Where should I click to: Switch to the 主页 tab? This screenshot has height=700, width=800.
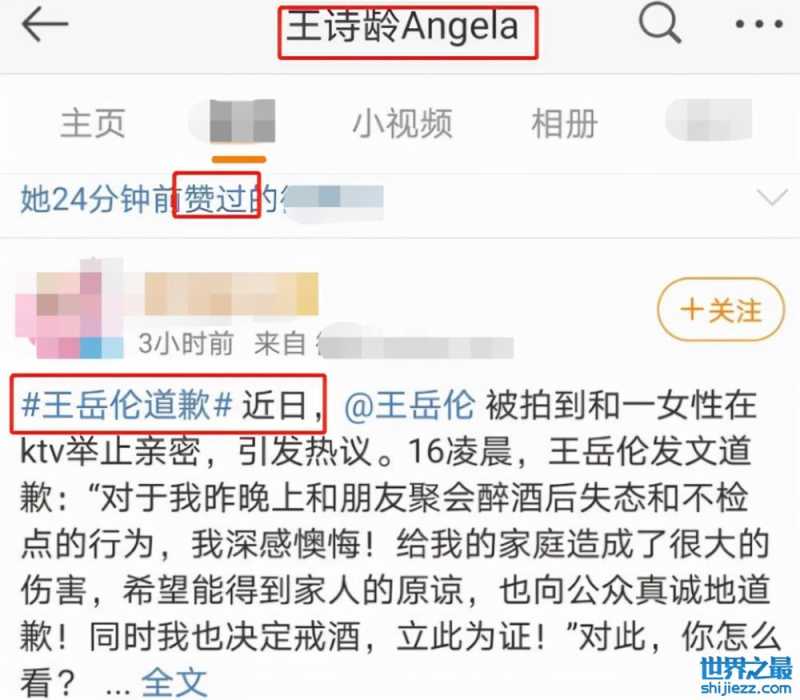click(93, 123)
